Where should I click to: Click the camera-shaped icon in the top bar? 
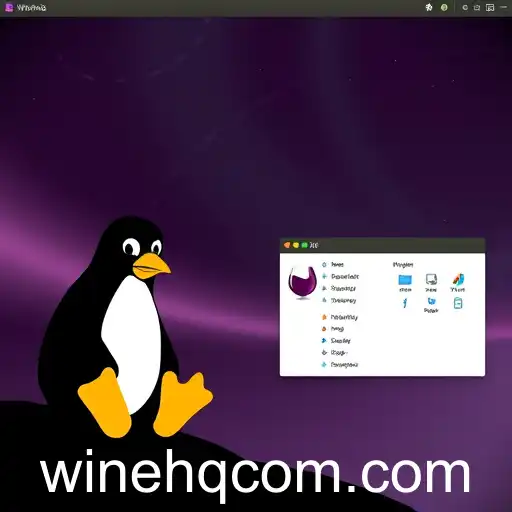[x=477, y=7]
